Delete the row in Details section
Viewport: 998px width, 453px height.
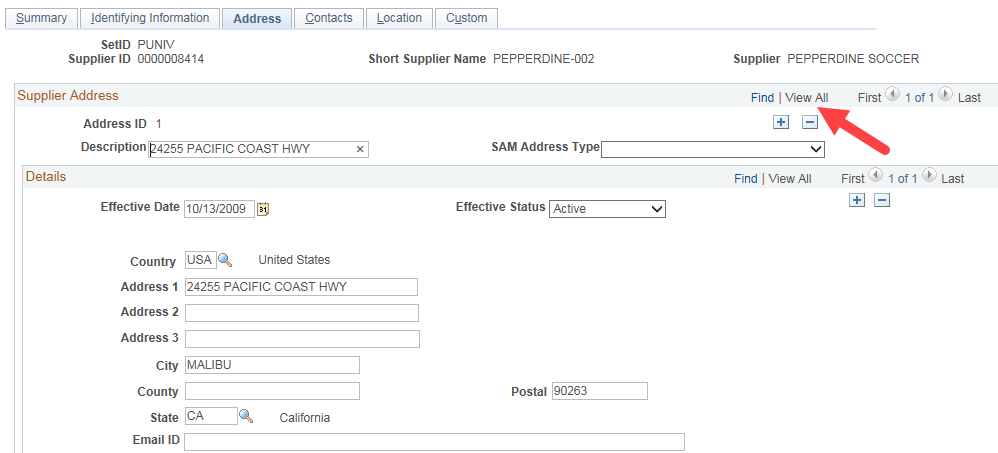(882, 200)
